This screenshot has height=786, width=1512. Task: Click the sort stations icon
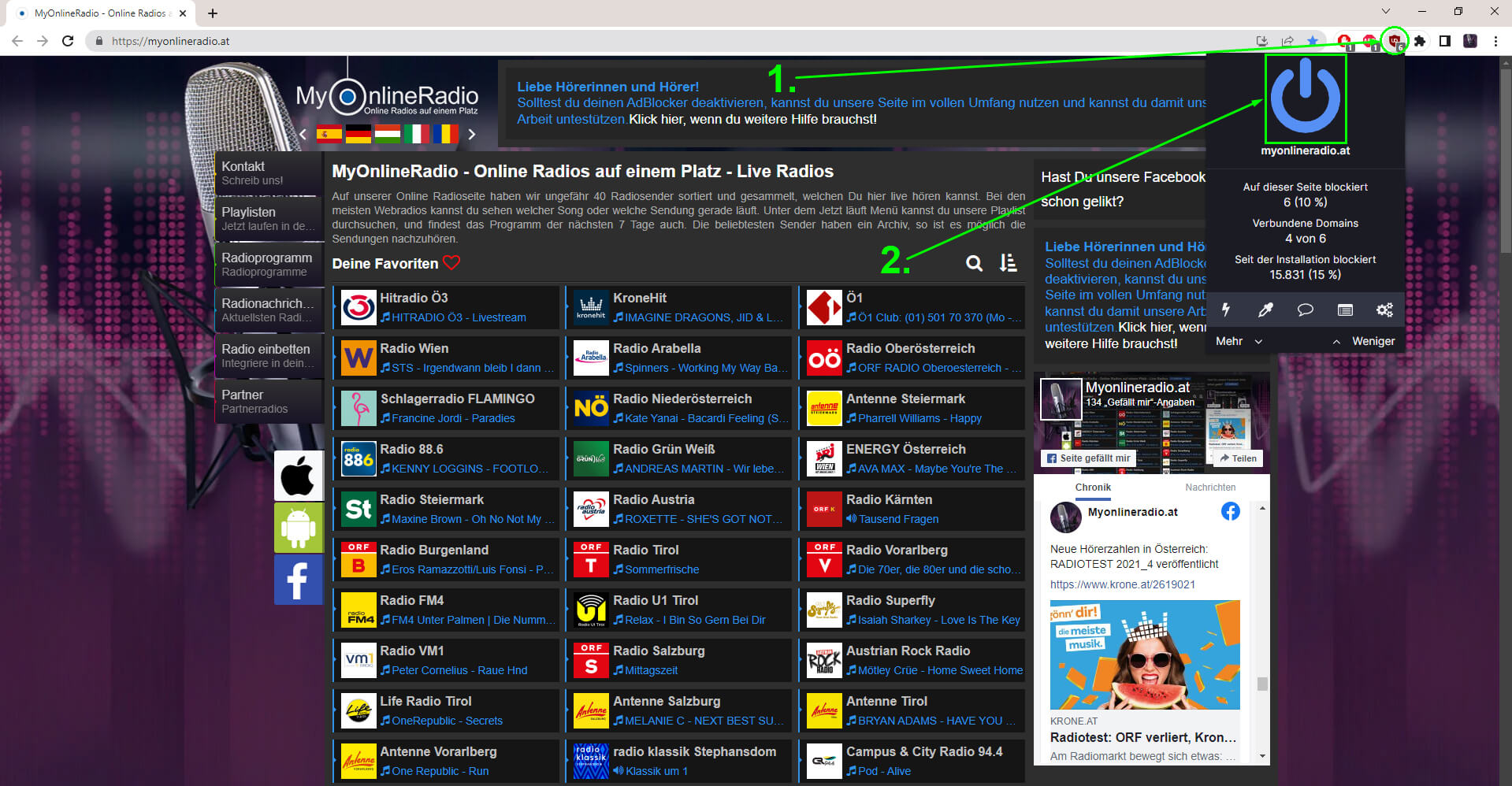1008,263
